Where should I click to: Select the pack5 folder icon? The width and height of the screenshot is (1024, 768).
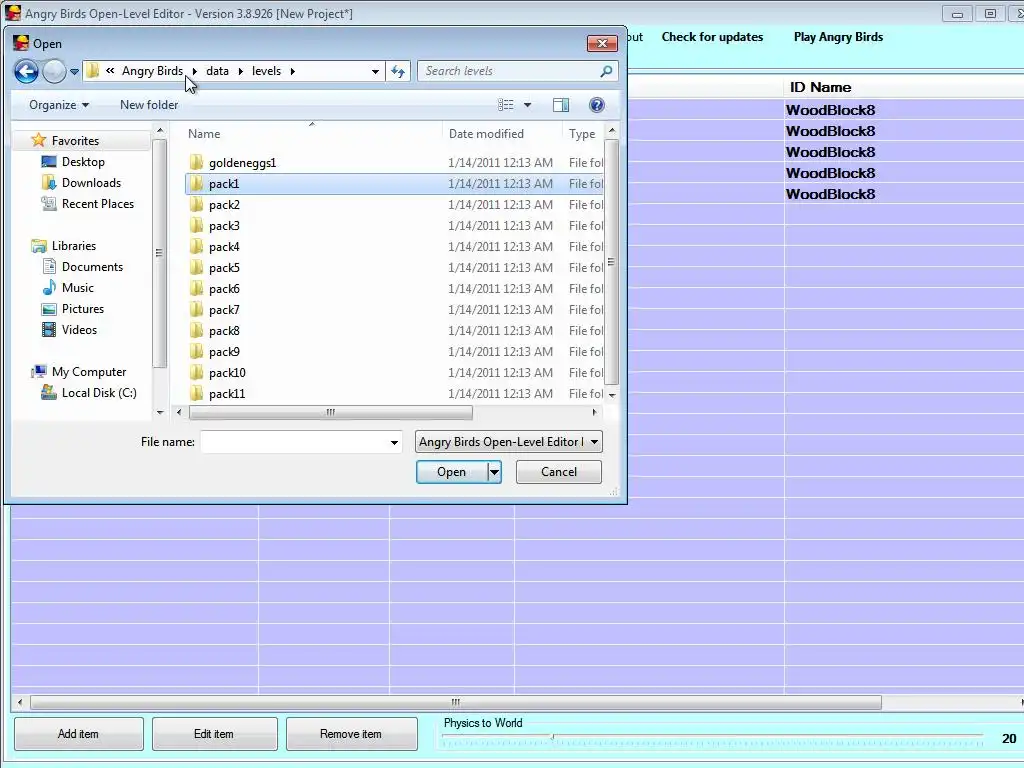click(196, 267)
